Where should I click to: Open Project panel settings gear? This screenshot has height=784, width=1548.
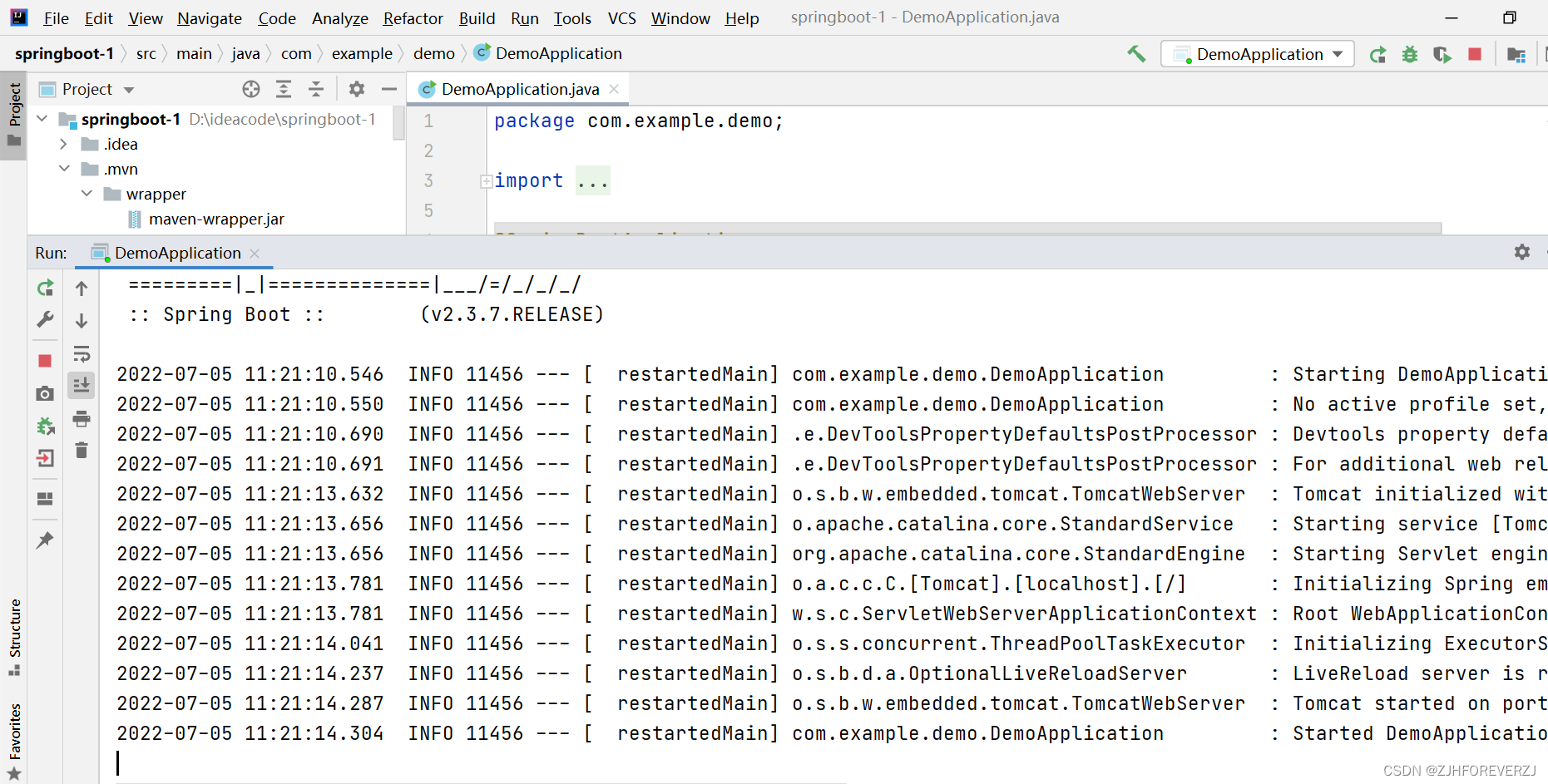357,89
